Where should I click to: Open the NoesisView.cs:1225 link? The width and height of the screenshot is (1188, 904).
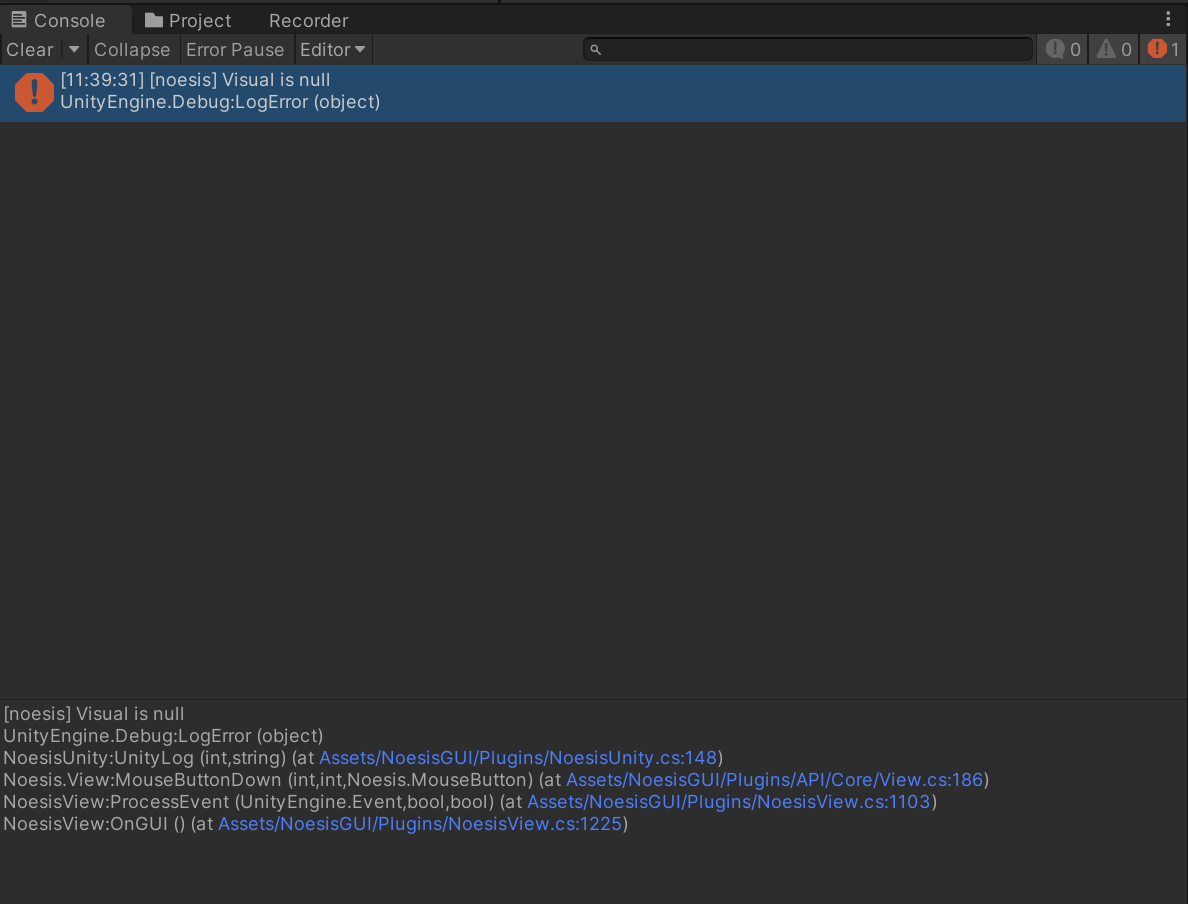click(x=420, y=824)
